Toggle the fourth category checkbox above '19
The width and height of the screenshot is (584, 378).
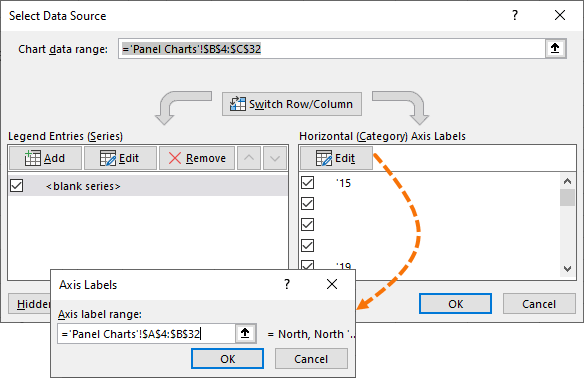(308, 245)
